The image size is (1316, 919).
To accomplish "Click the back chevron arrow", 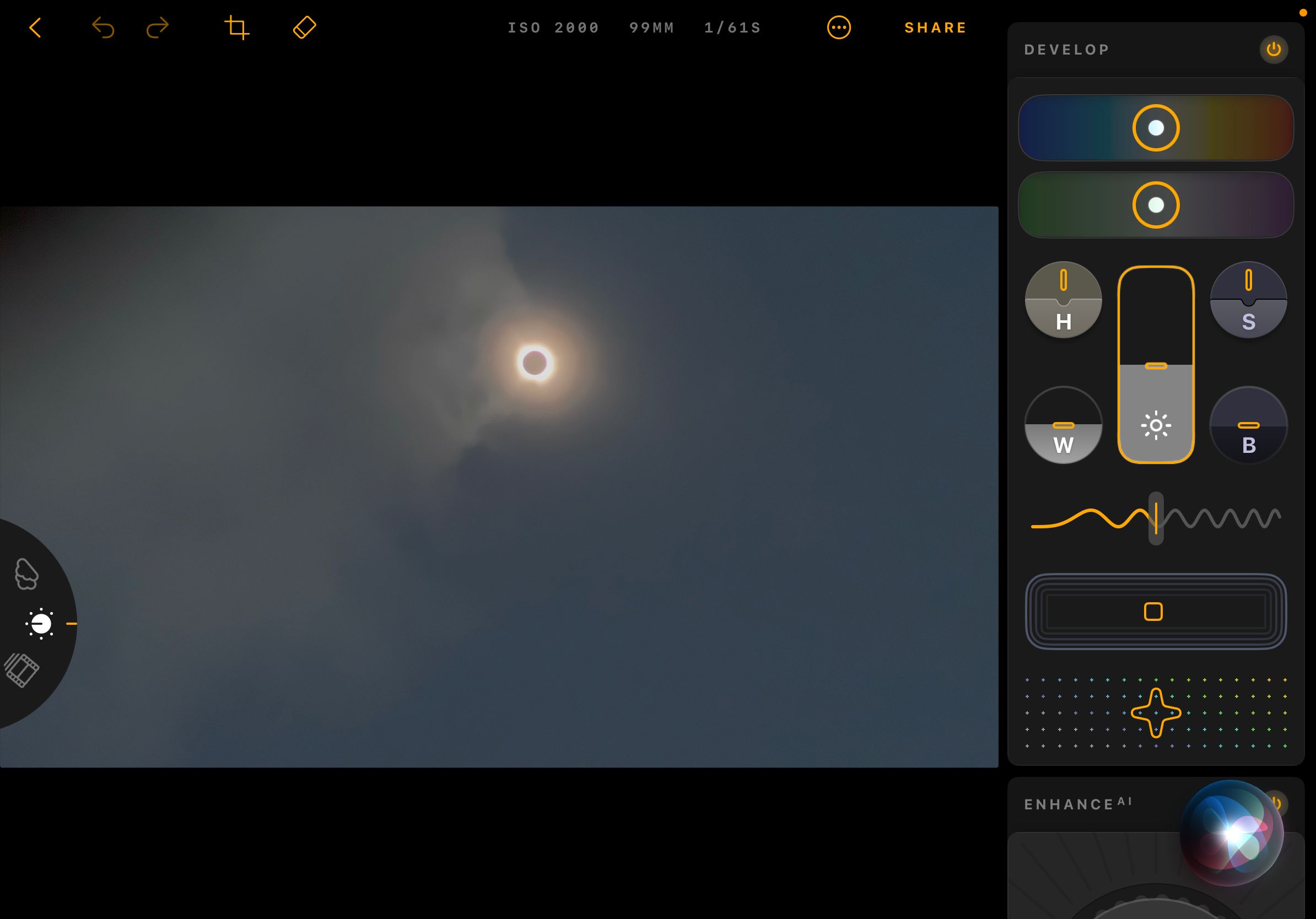I will click(x=35, y=28).
